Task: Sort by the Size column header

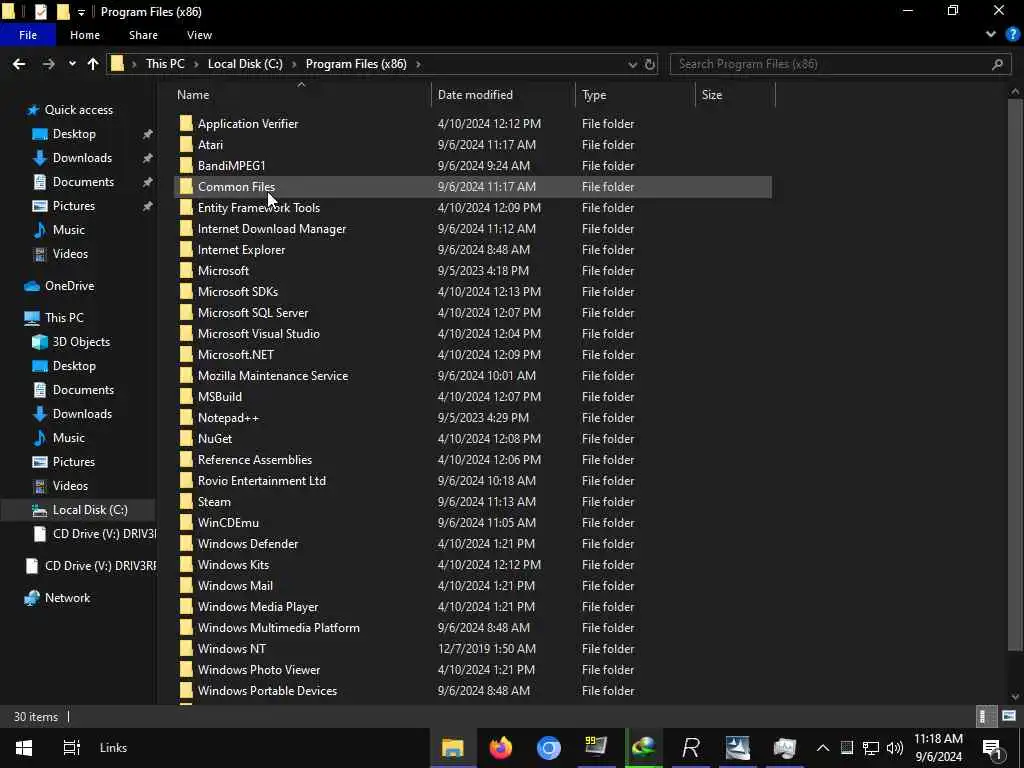Action: point(712,95)
